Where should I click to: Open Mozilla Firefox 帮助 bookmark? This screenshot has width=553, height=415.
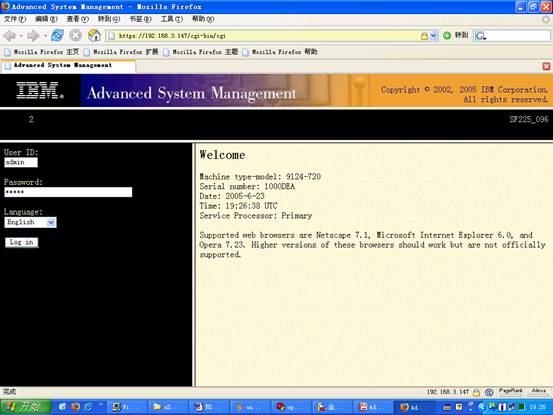point(280,52)
